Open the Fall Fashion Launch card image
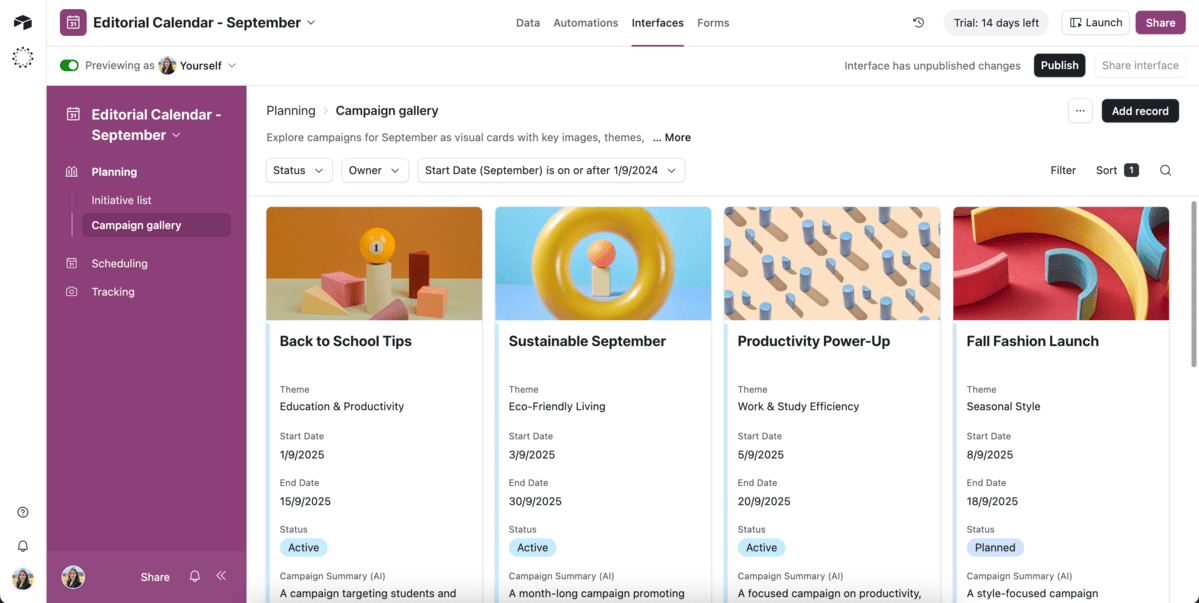 point(1060,263)
